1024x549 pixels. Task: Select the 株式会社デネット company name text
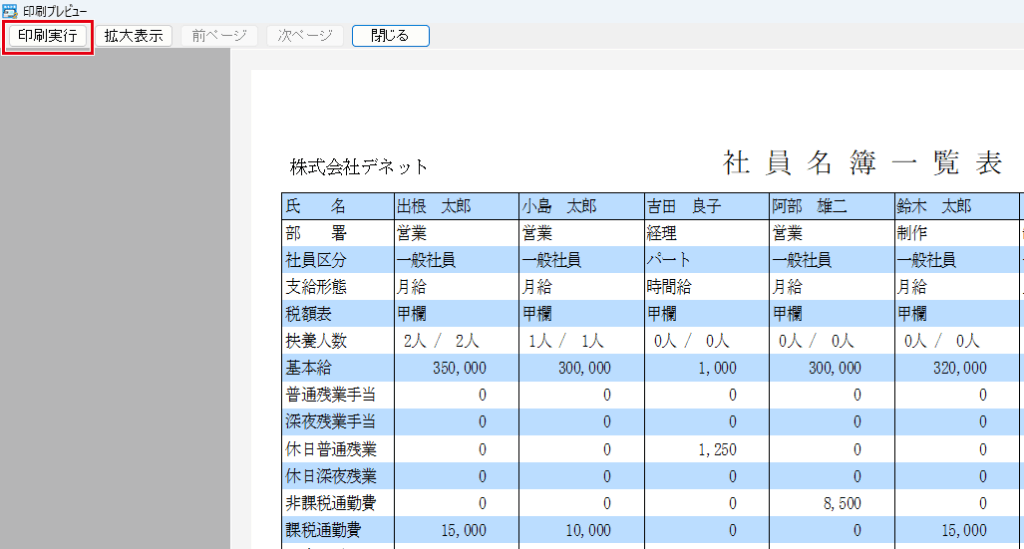click(x=358, y=167)
